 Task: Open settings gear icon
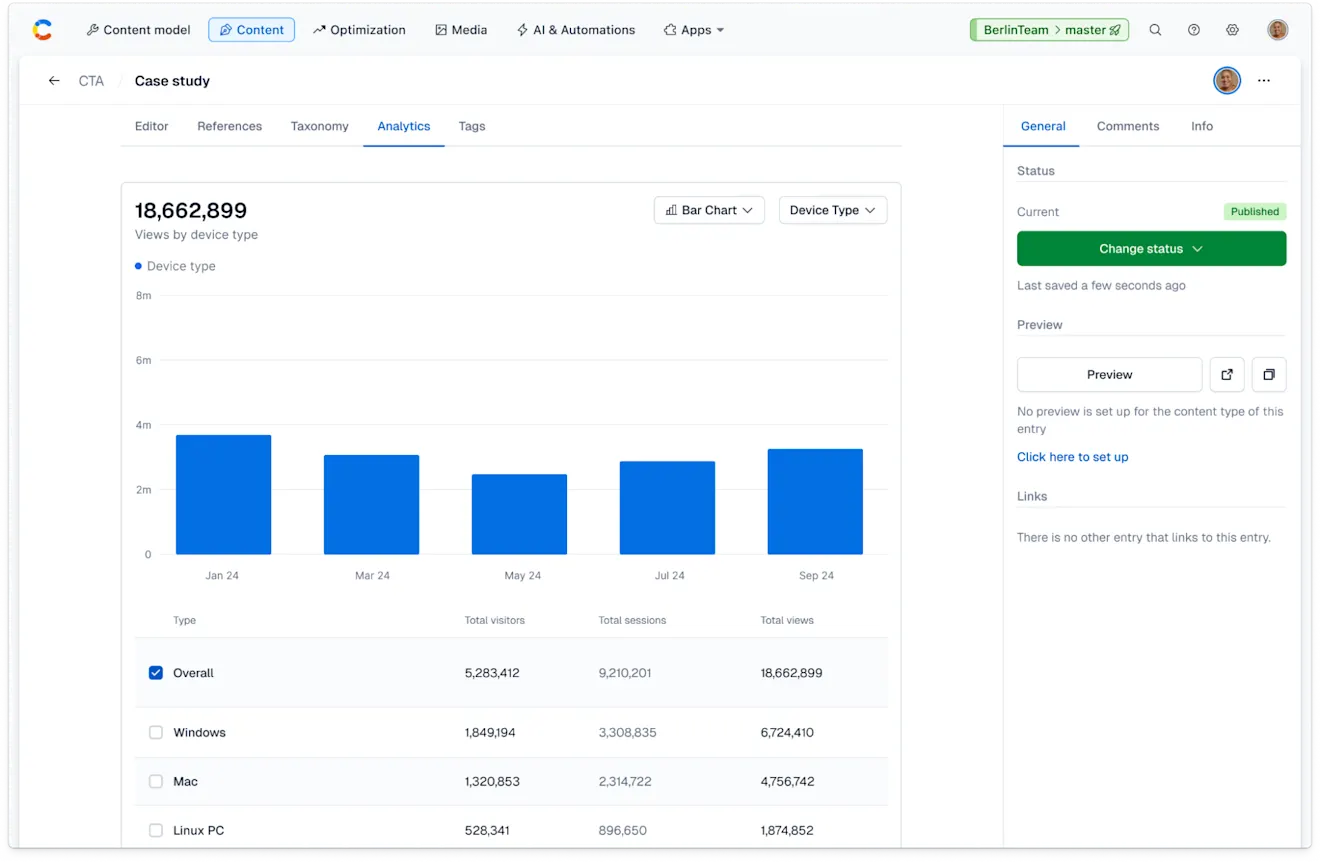1232,30
